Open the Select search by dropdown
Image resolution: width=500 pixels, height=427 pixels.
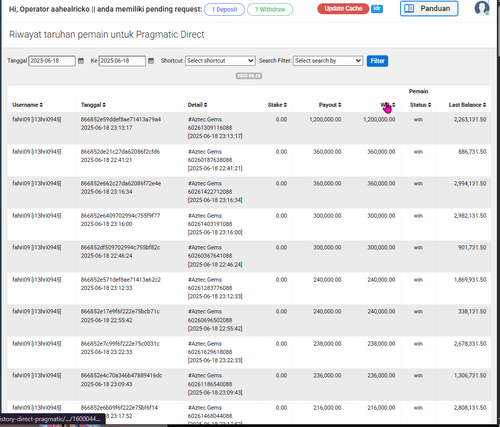click(x=328, y=61)
